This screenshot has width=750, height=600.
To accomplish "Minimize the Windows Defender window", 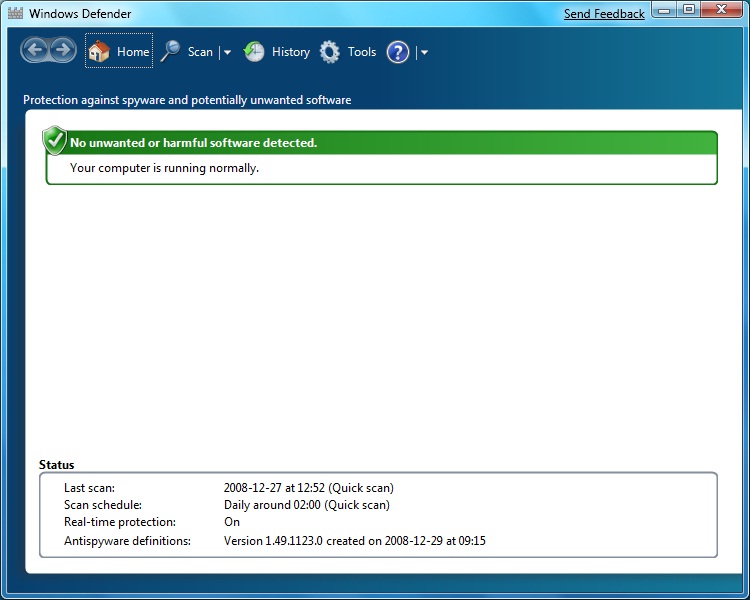I will [x=664, y=10].
